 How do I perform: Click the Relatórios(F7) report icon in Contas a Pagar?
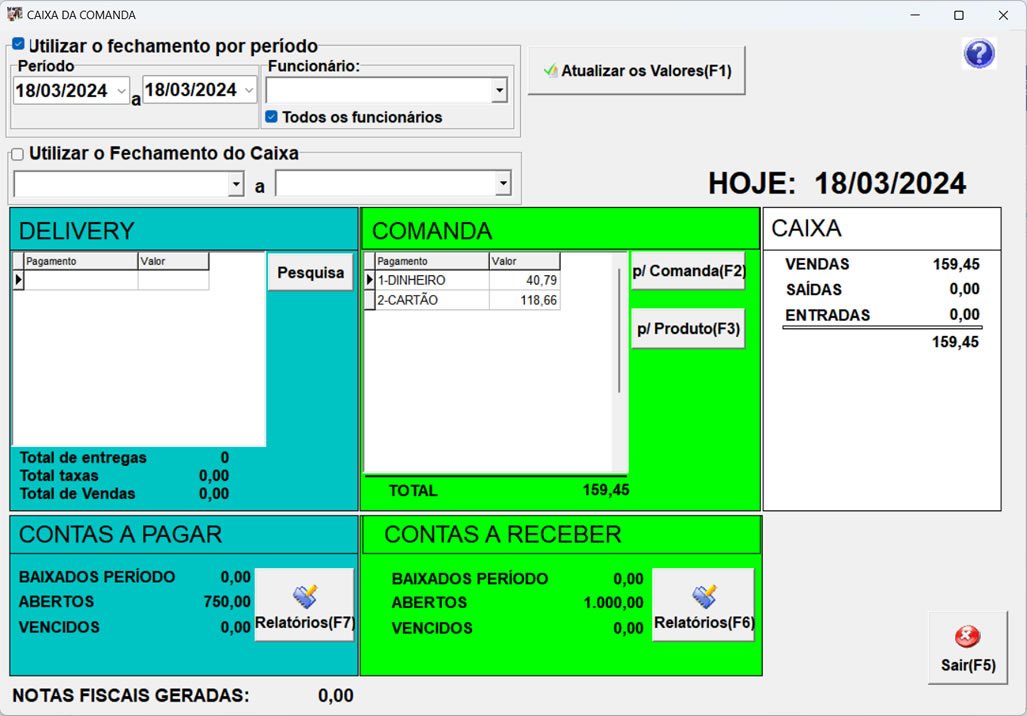[x=305, y=594]
